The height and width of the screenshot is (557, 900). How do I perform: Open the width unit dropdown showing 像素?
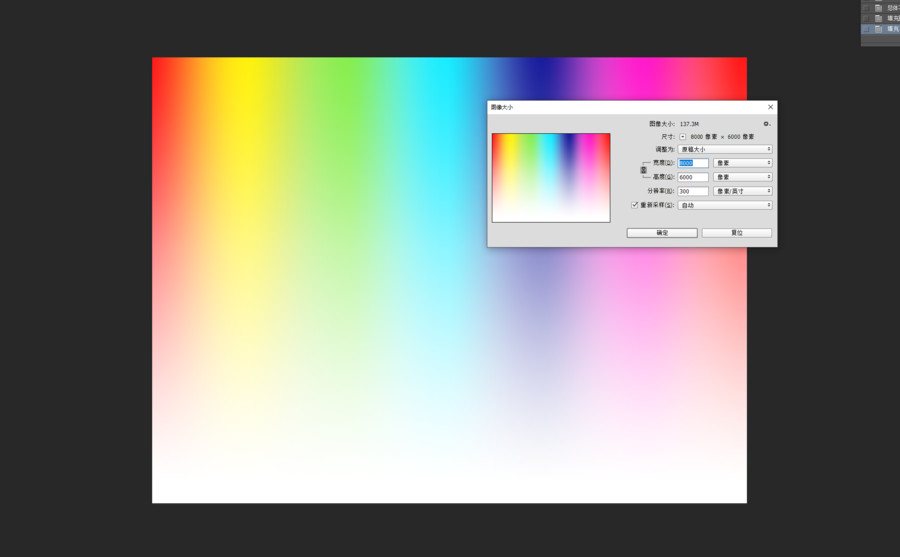(742, 163)
